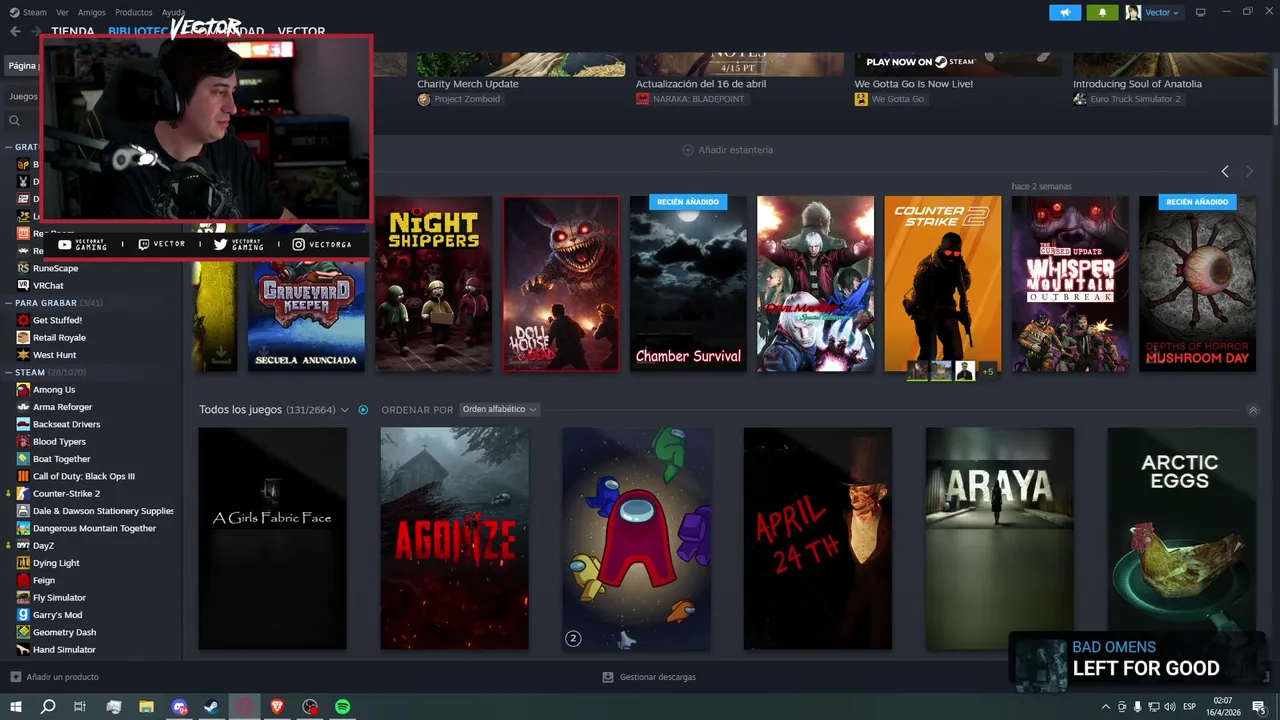This screenshot has width=1280, height=720.
Task: Open the taskbar clock showing 02:07
Action: coord(1223,707)
